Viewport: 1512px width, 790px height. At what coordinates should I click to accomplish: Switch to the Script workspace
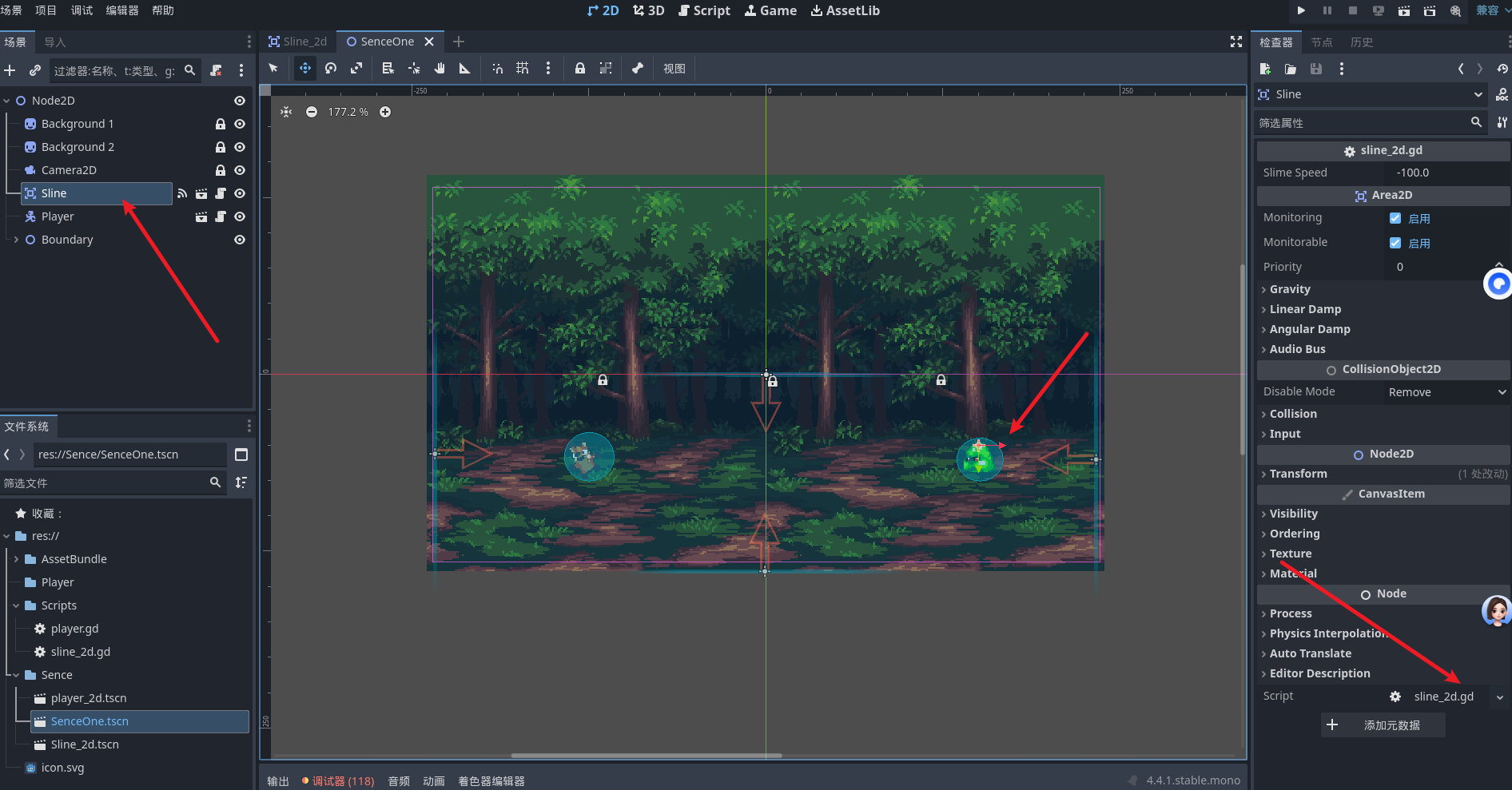(704, 10)
